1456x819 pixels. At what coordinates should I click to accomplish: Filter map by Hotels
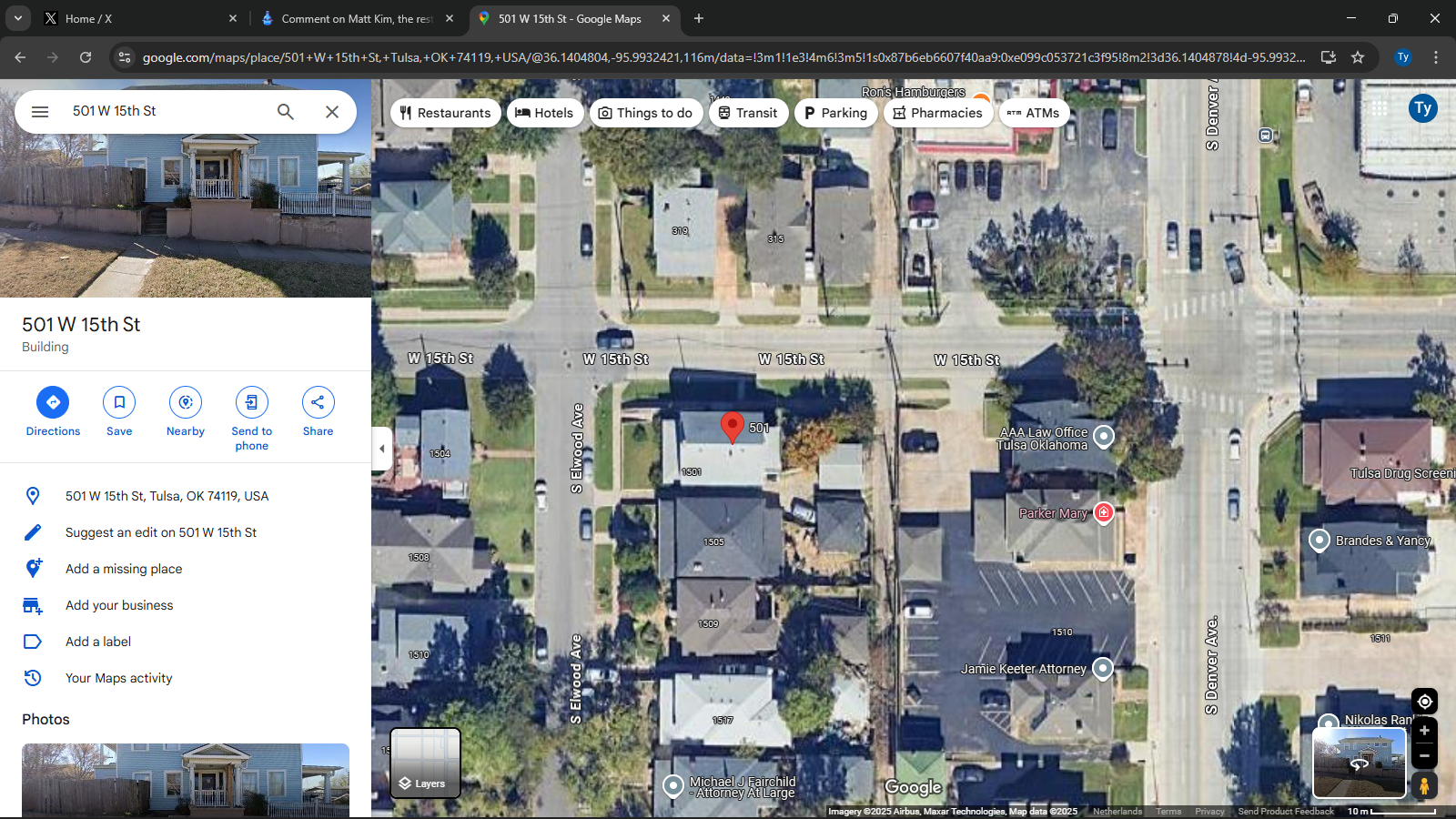(545, 113)
